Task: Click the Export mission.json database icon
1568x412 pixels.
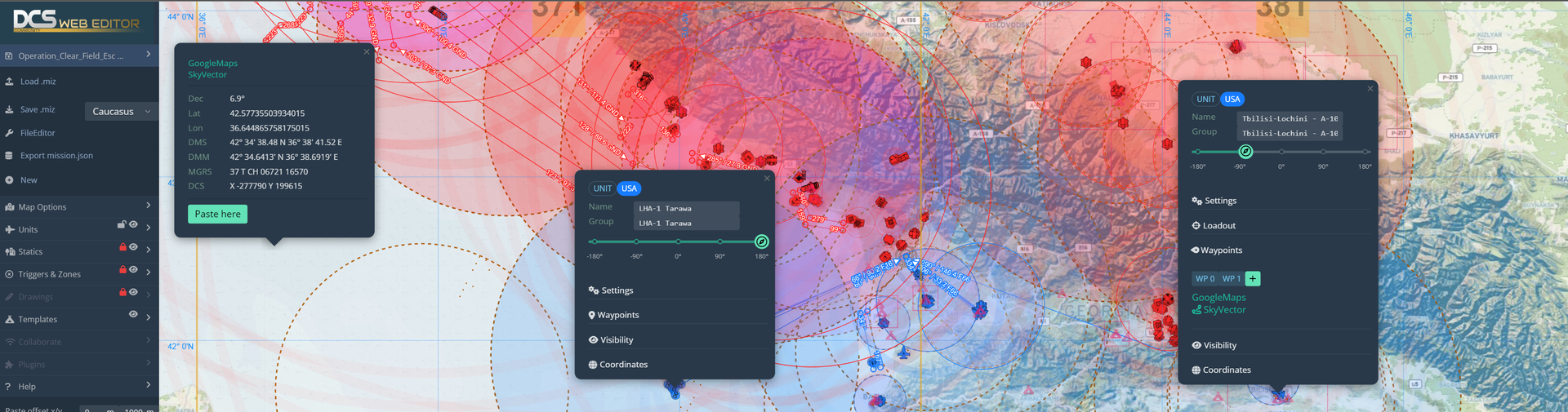Action: 9,156
